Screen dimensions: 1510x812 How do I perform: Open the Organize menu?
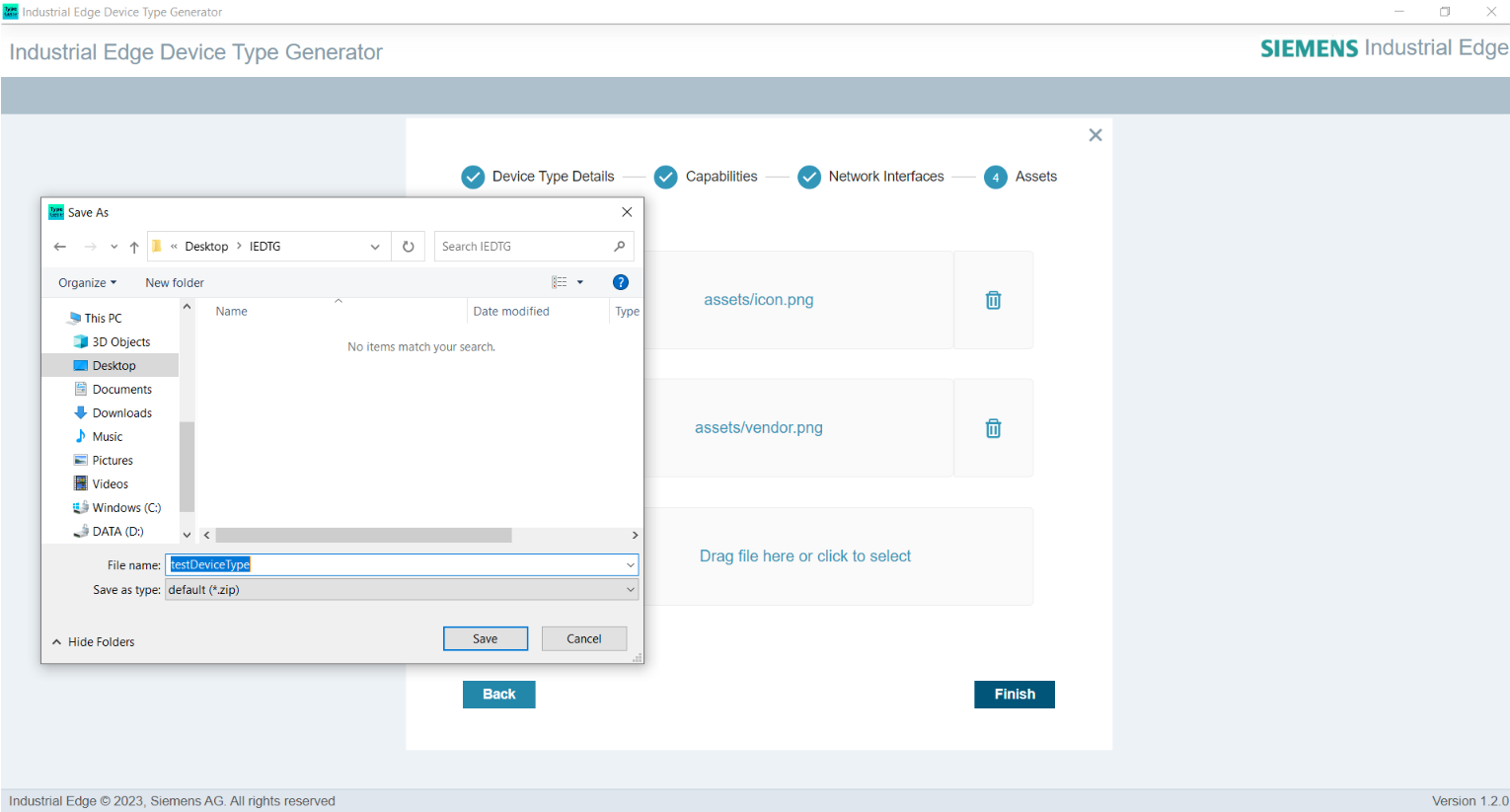86,282
